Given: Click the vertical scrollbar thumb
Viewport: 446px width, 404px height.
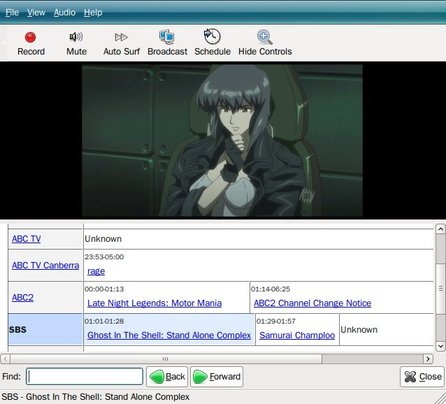Looking at the screenshot, I should 440,289.
